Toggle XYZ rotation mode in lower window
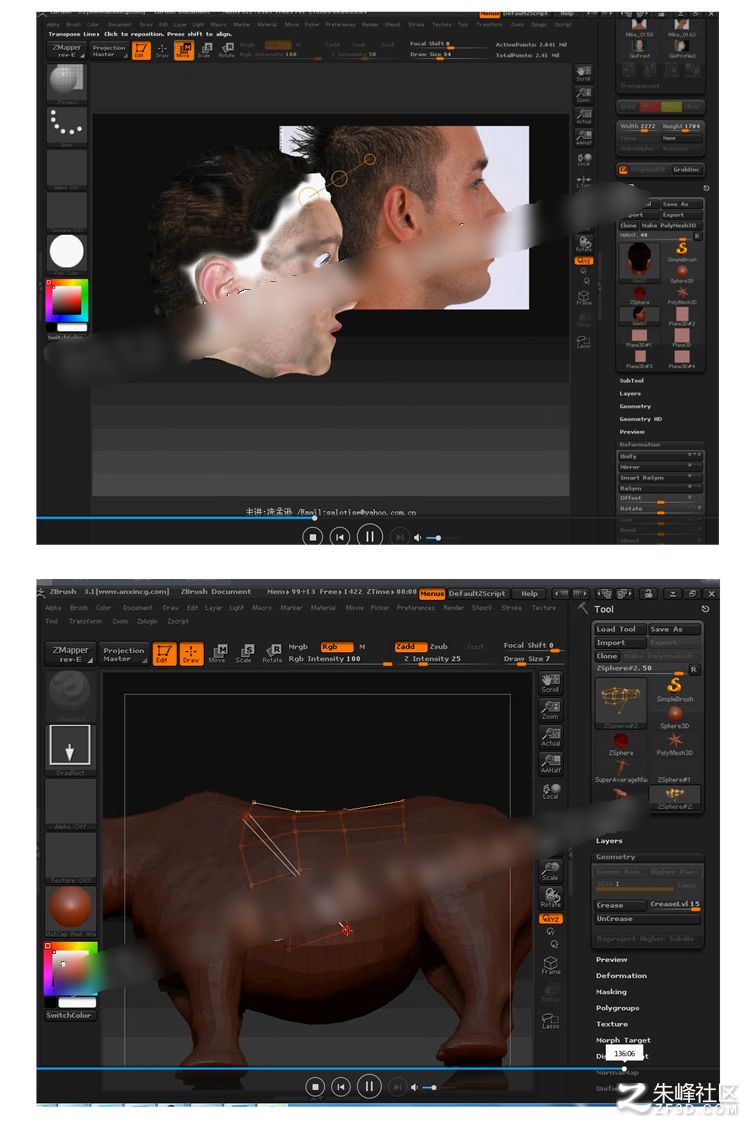Screen dimensions: 750x1125 [550, 918]
